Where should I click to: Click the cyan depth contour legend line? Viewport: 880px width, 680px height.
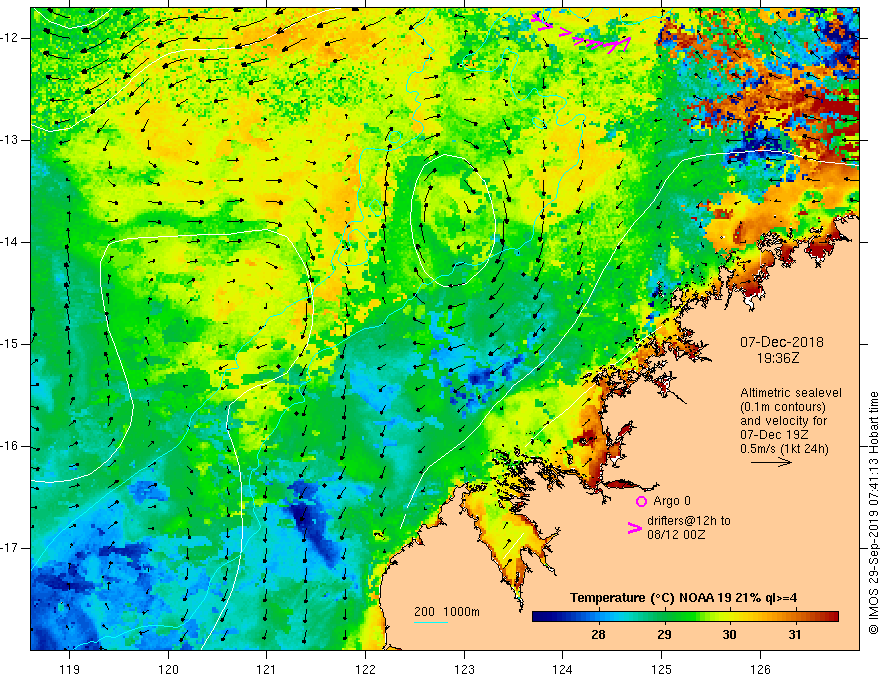click(431, 622)
